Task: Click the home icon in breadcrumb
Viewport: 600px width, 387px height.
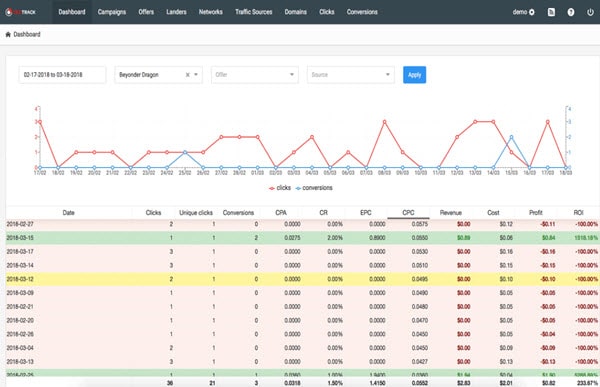Action: tap(8, 34)
